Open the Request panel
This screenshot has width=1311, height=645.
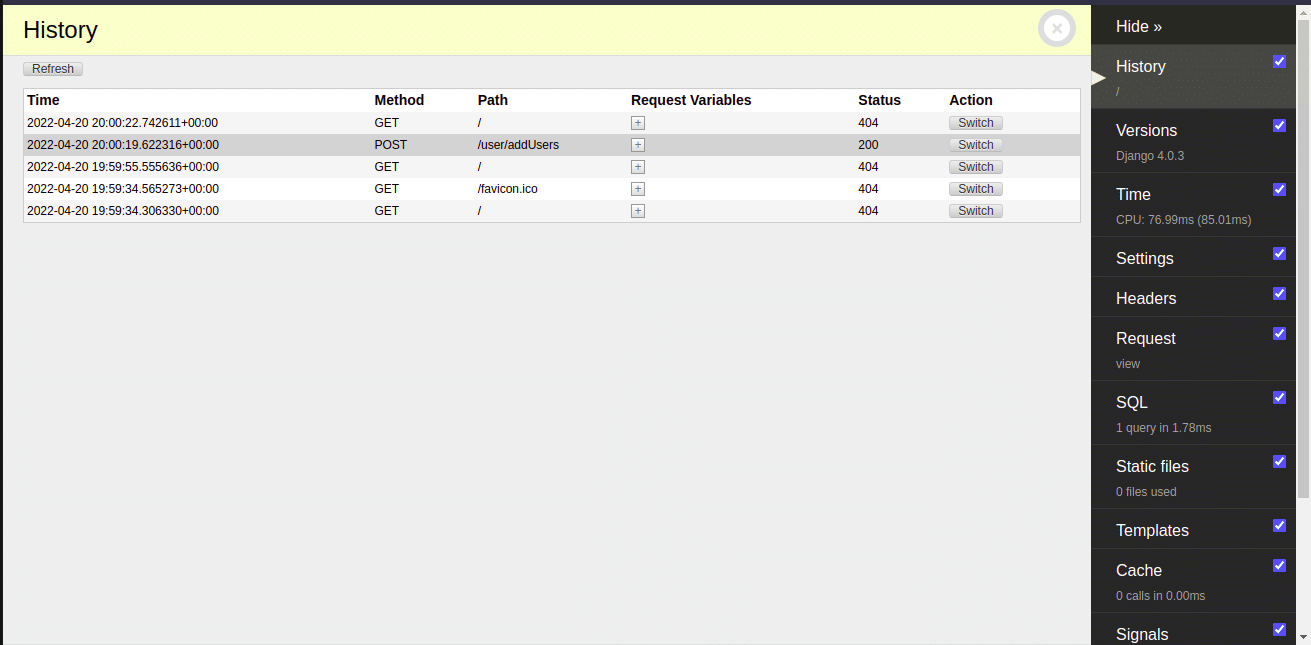coord(1145,338)
